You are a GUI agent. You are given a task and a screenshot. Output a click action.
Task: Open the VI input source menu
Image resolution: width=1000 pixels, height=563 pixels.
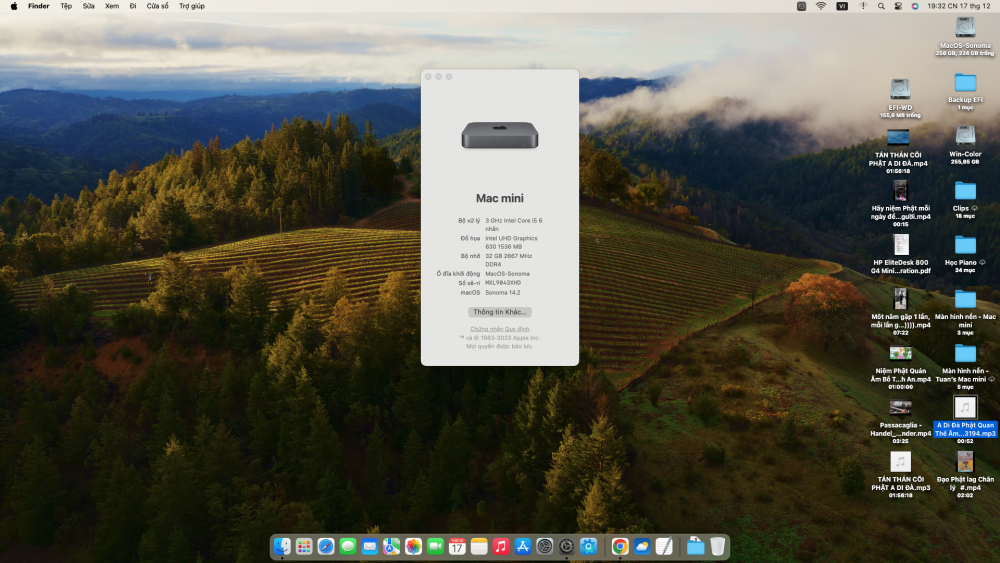click(x=842, y=6)
